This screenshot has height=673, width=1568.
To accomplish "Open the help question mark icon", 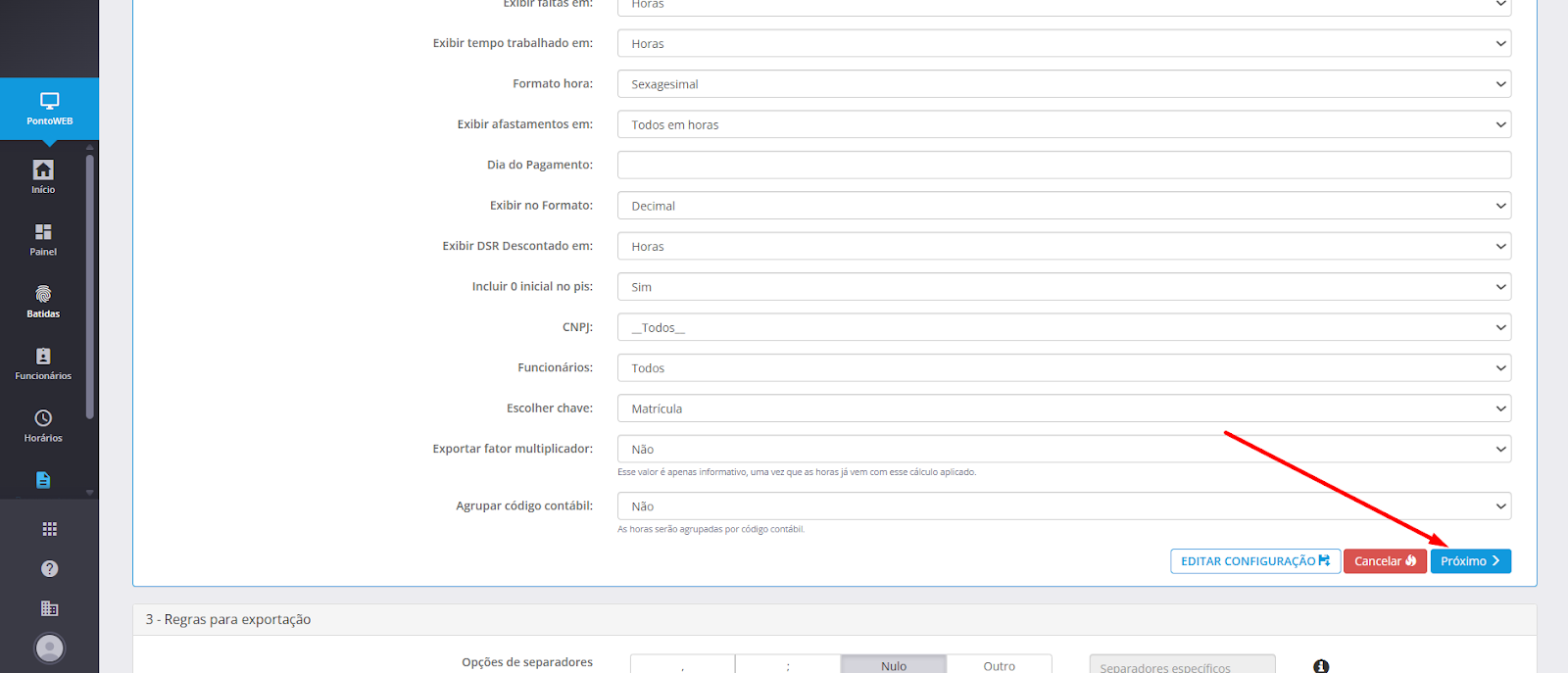I will (x=50, y=569).
